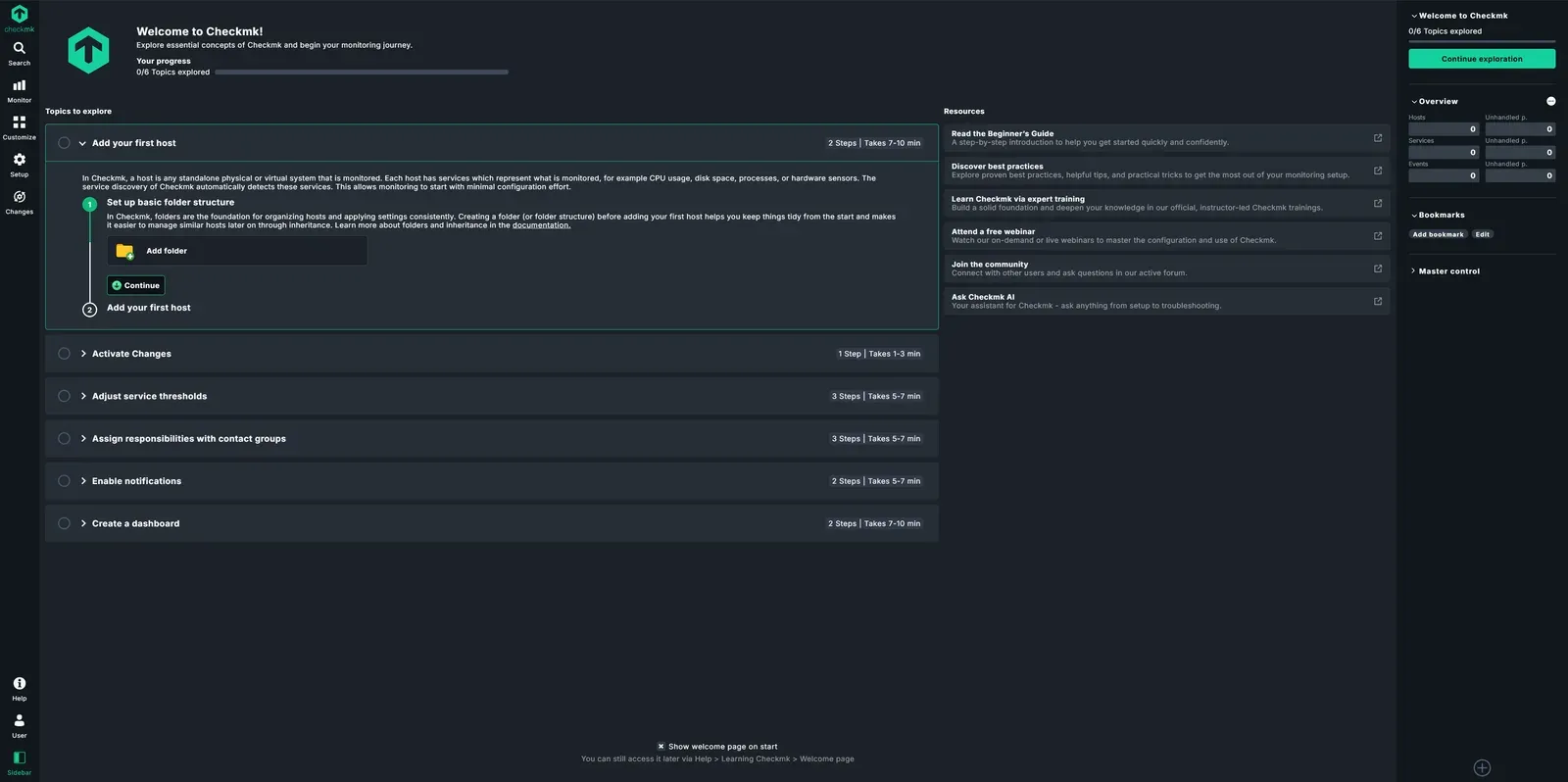Click the step 1 green number marker
This screenshot has width=1568, height=782.
[x=89, y=205]
